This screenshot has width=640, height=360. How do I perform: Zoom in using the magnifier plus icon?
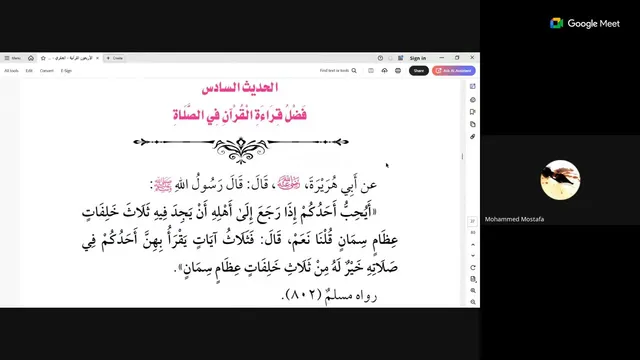473,291
